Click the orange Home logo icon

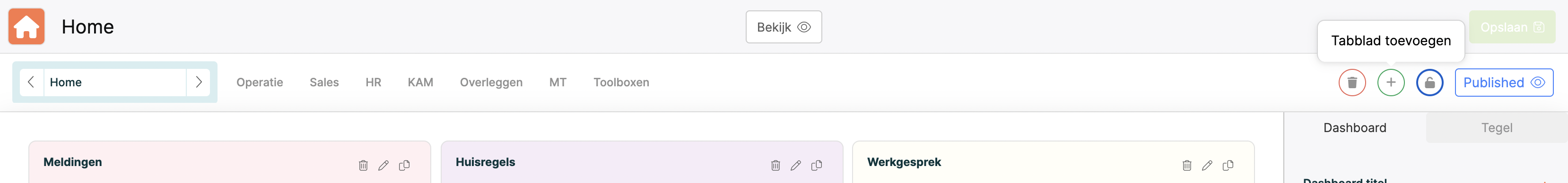tap(26, 27)
